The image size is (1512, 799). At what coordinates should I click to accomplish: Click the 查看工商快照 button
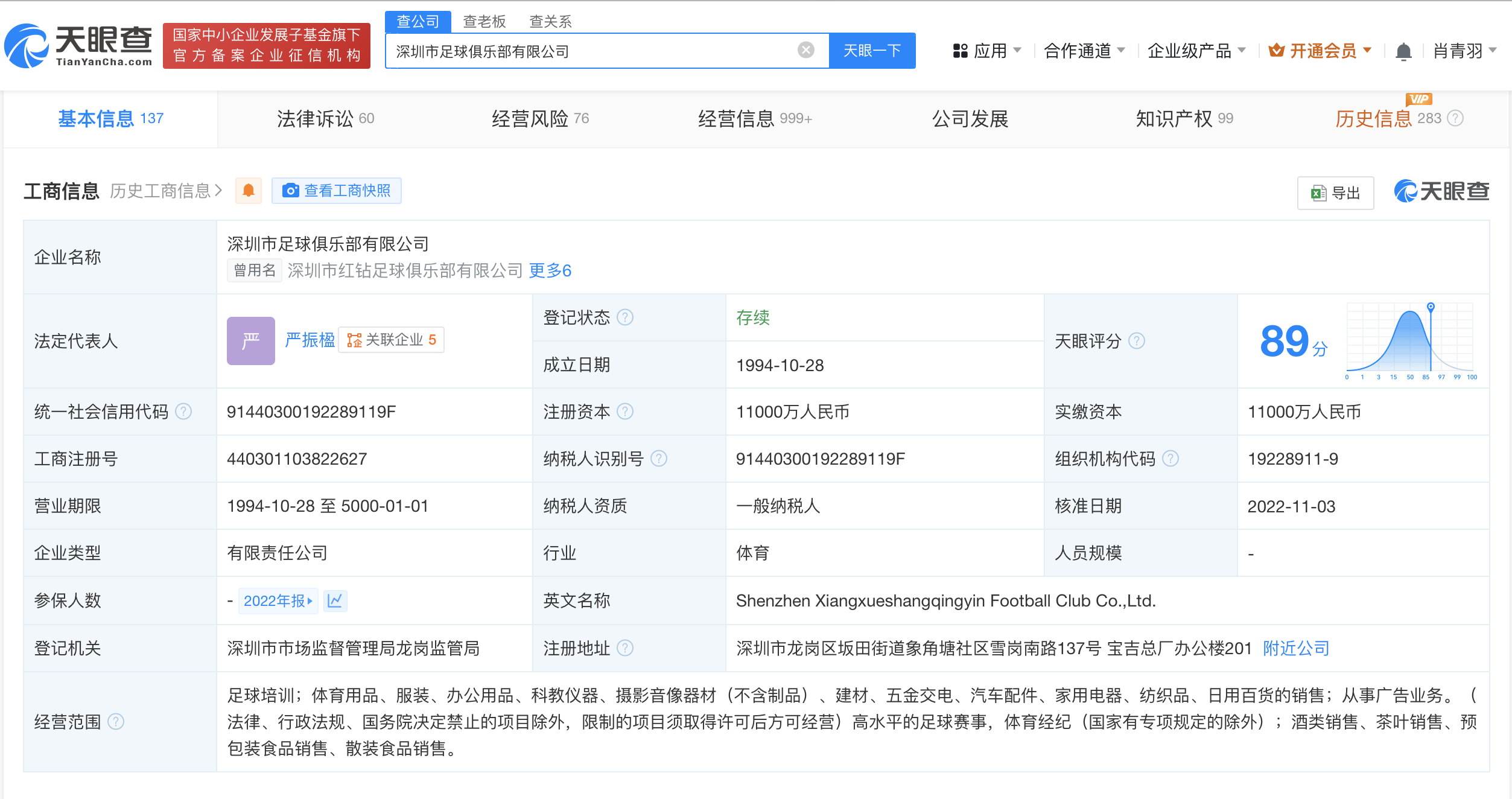(337, 191)
